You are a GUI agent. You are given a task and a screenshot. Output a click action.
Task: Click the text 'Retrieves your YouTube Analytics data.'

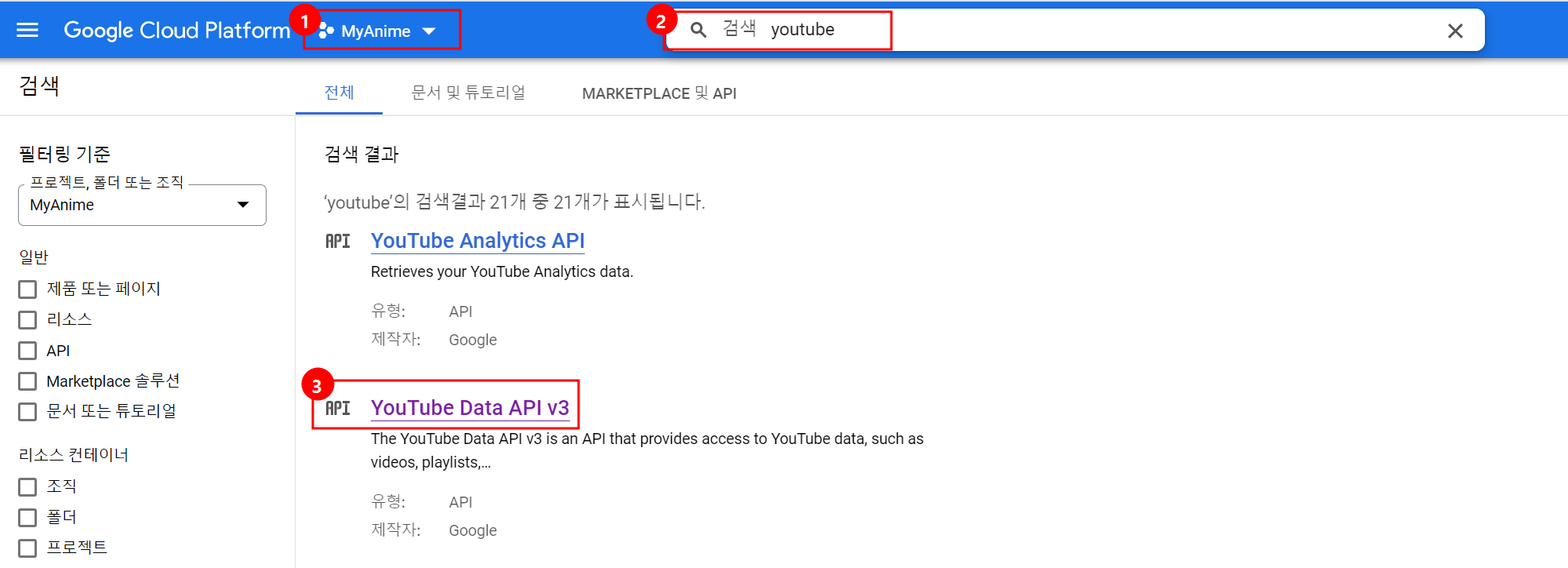pos(502,271)
